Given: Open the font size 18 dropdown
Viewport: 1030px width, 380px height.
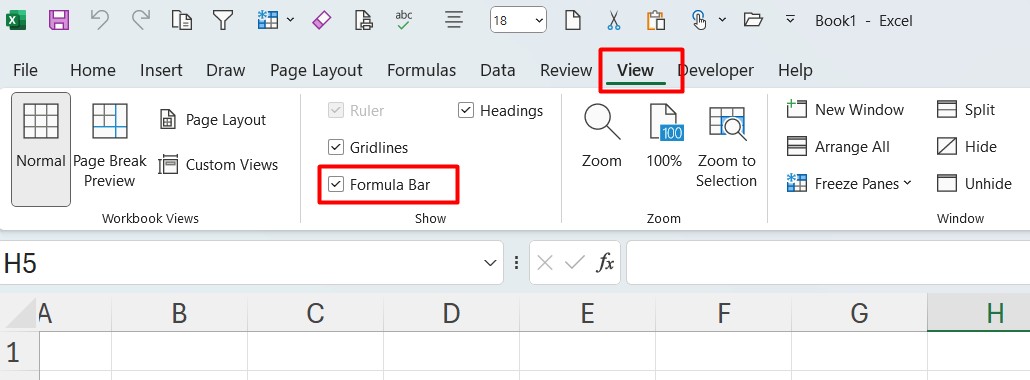Looking at the screenshot, I should pos(540,20).
